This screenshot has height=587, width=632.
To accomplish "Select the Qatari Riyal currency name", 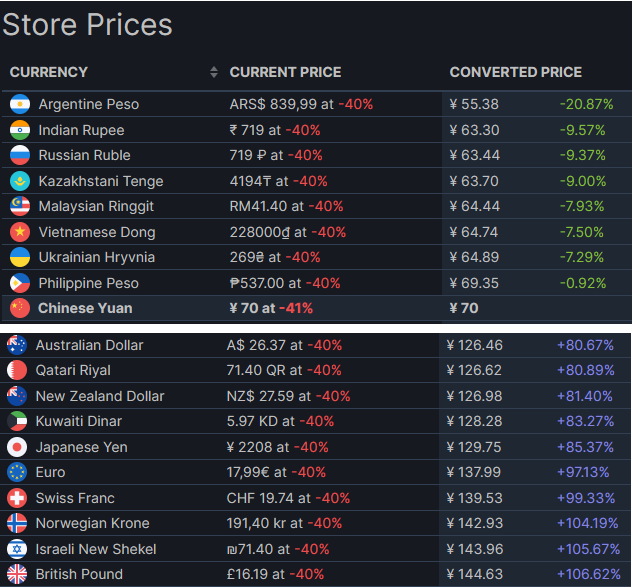I will (73, 370).
